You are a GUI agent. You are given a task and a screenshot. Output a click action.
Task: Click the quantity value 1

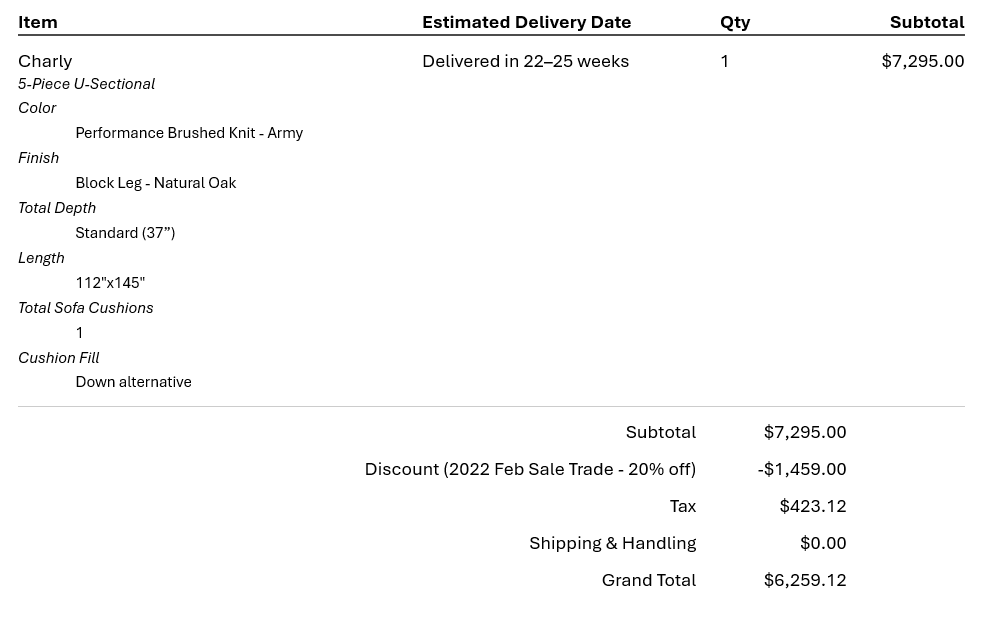pos(725,61)
